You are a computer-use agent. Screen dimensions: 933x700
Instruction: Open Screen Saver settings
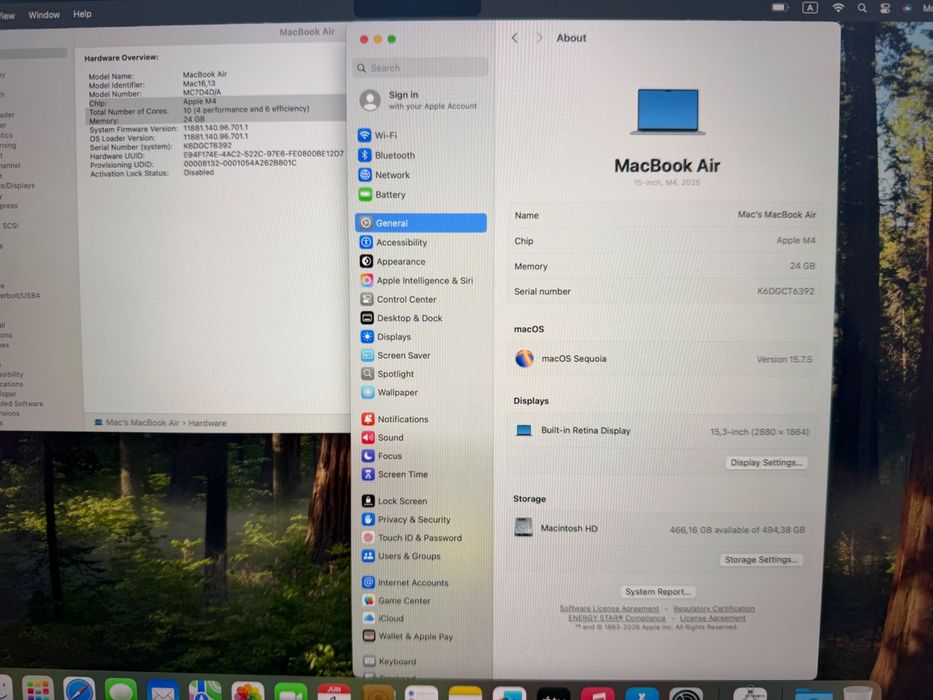(x=396, y=355)
